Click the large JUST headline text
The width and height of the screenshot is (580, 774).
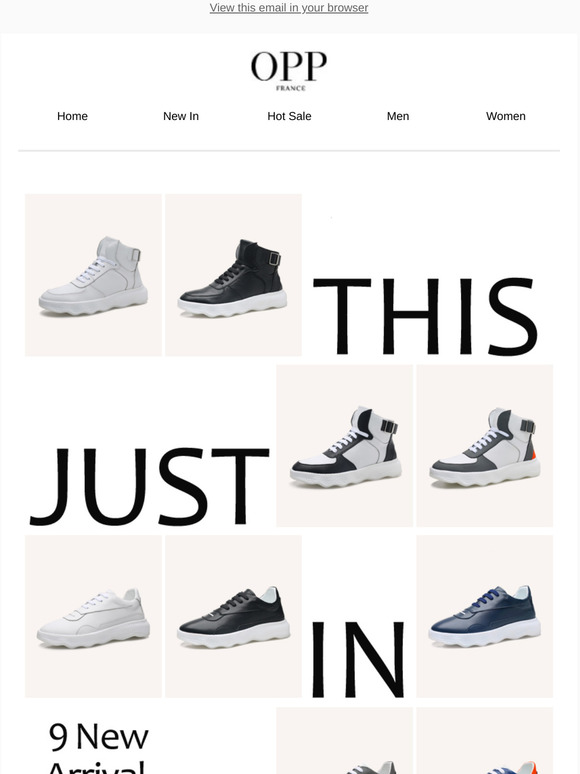[x=149, y=487]
